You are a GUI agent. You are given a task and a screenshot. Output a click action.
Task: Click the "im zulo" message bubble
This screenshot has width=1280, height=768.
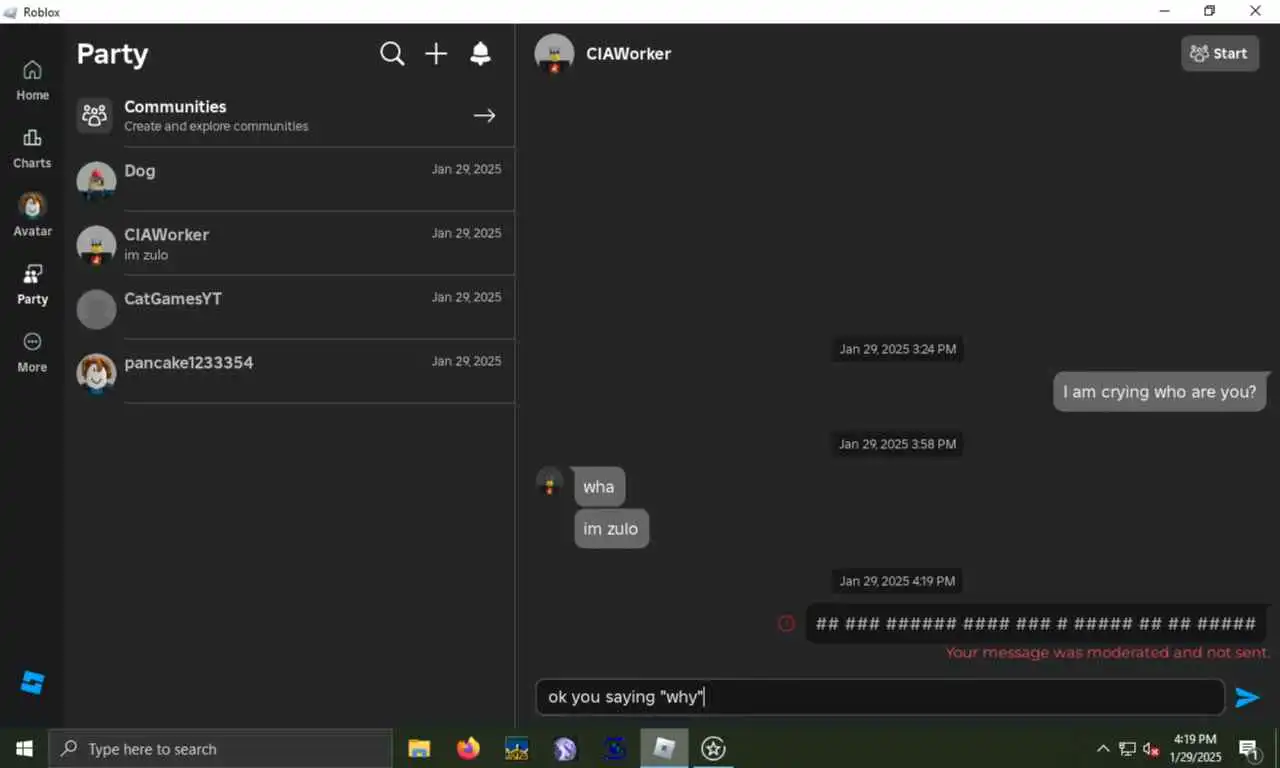tap(611, 529)
